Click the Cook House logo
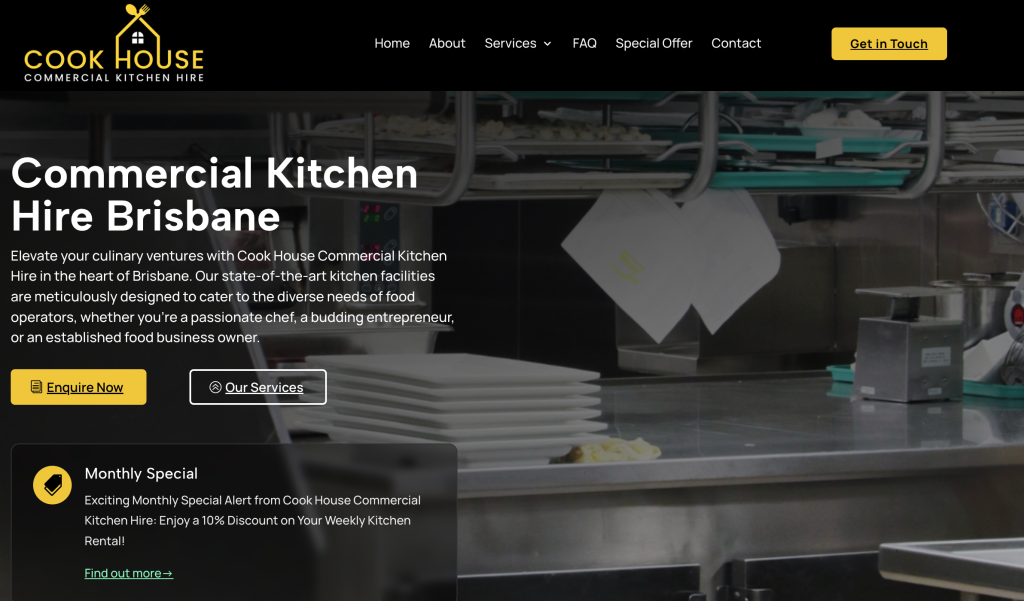Viewport: 1024px width, 601px height. [x=114, y=43]
